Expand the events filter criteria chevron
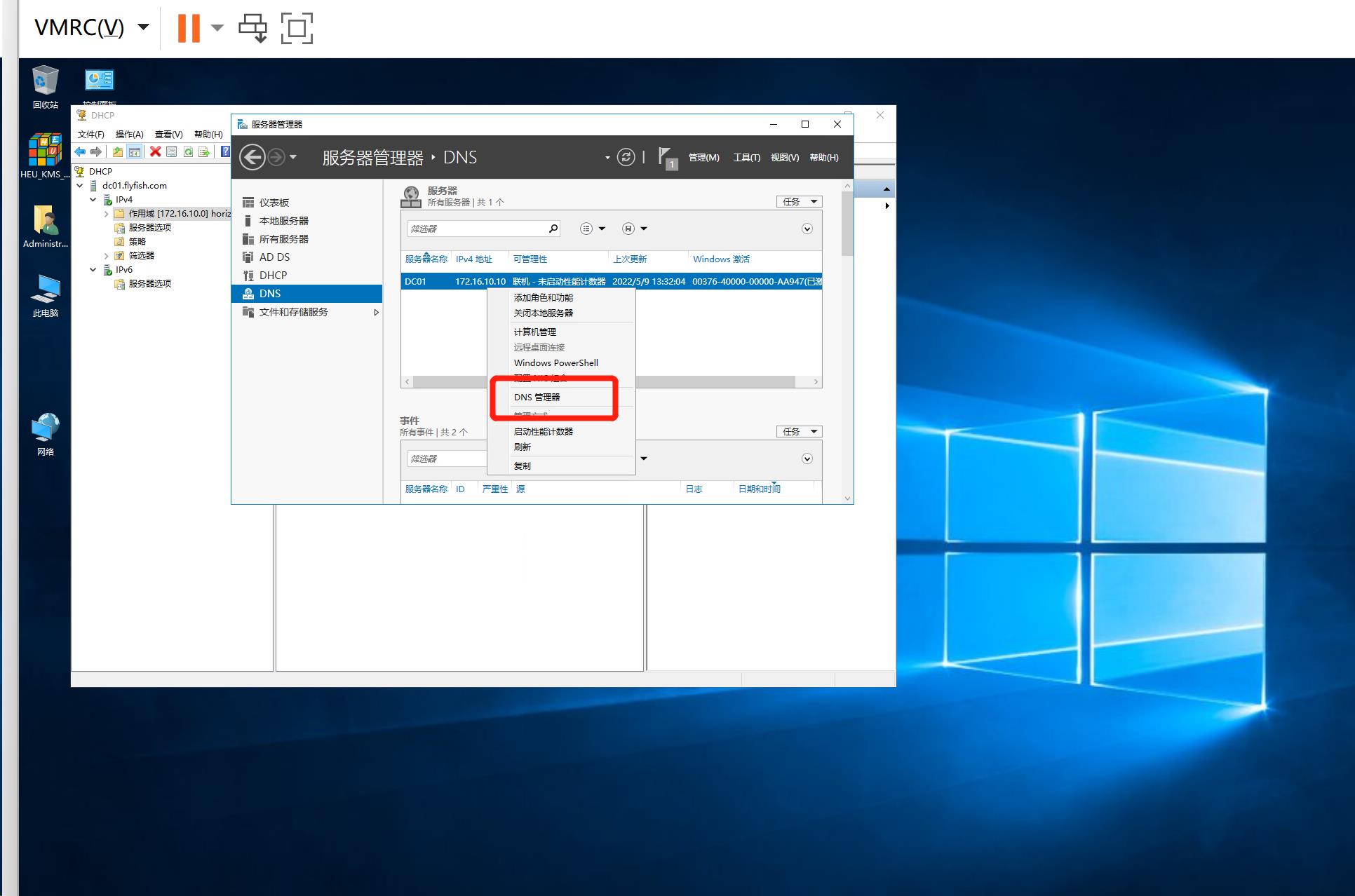The height and width of the screenshot is (896, 1355). point(807,459)
